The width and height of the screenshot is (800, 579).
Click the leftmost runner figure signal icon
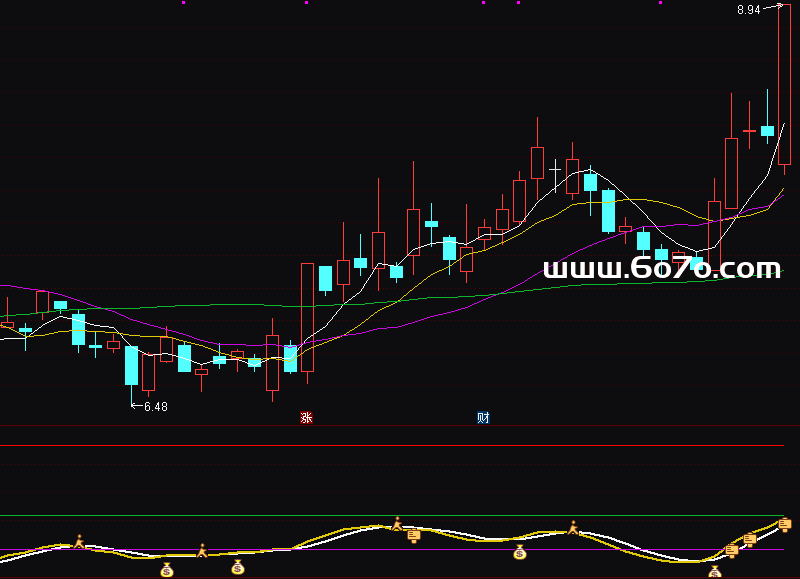point(78,541)
